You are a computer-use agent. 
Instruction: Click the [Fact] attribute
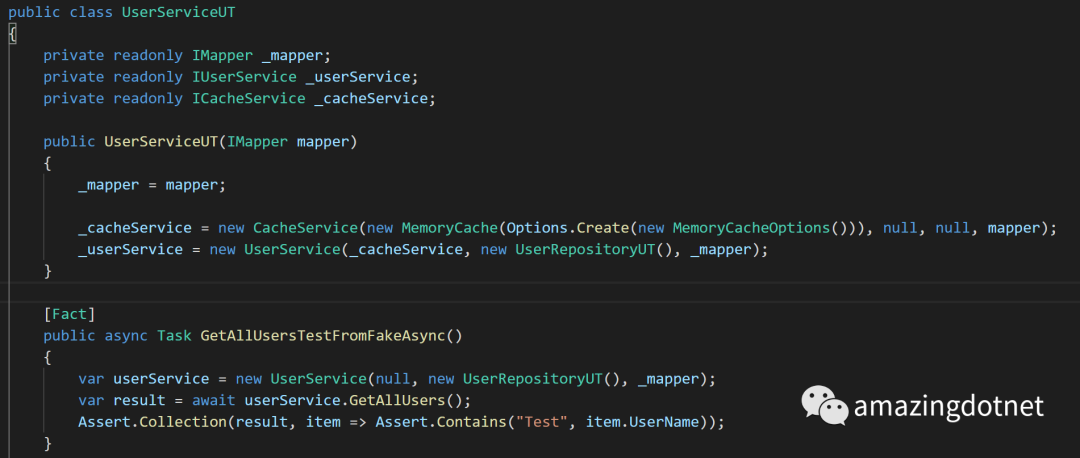[70, 314]
